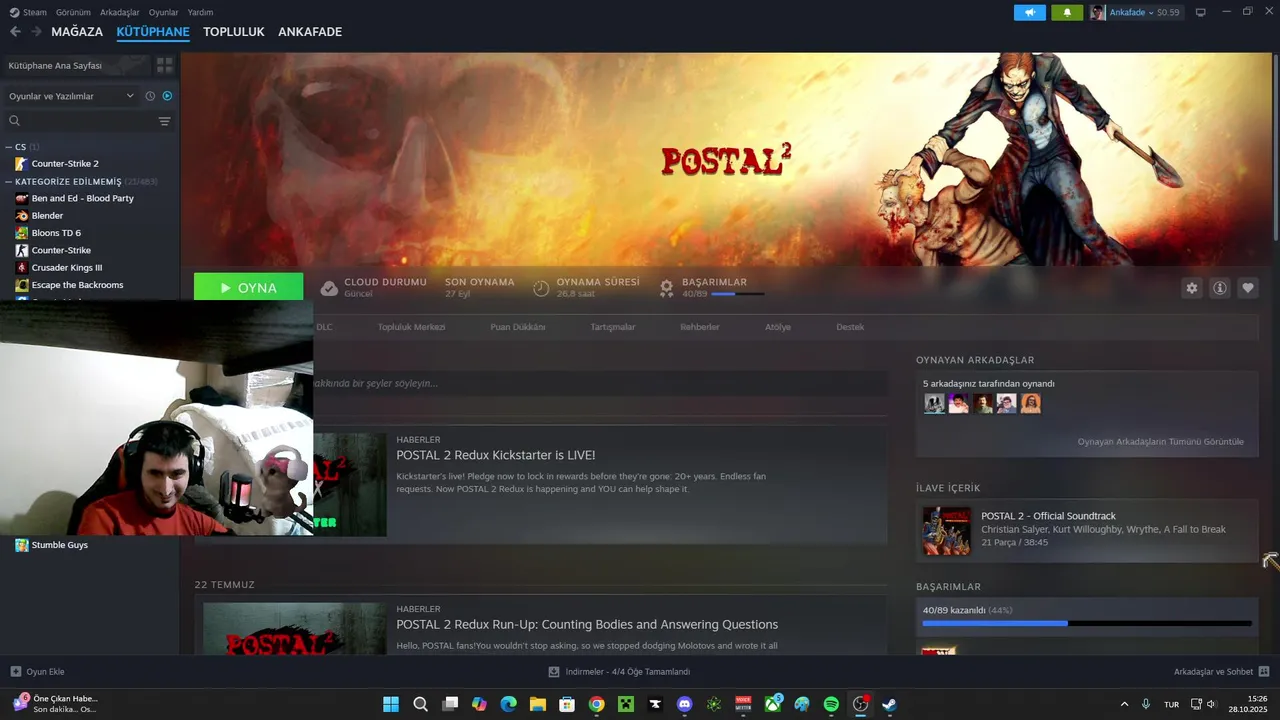The width and height of the screenshot is (1280, 720).
Task: Open advanced filter options icon
Action: pos(164,121)
